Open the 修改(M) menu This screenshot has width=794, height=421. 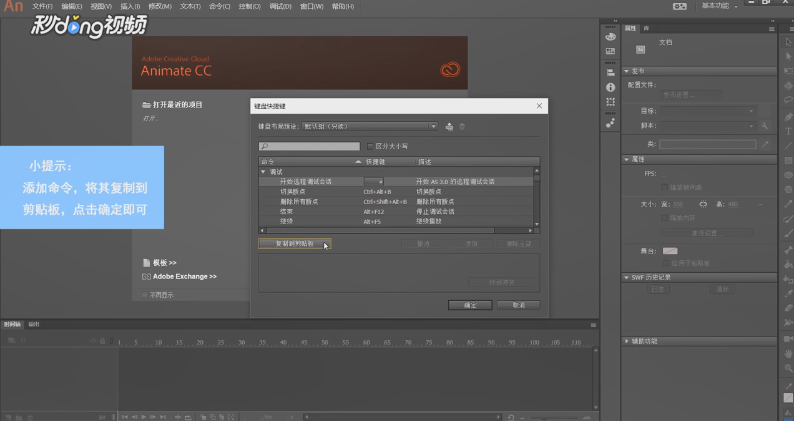click(x=160, y=7)
